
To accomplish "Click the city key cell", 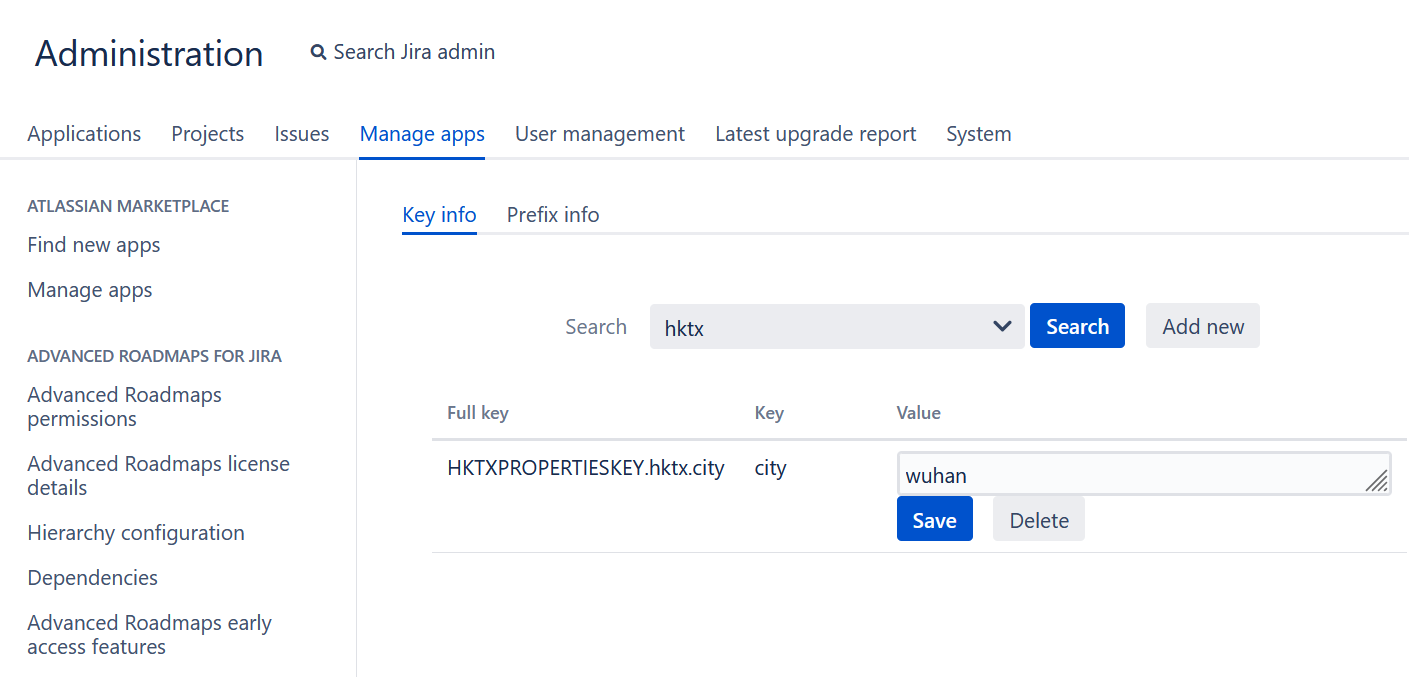I will [771, 468].
